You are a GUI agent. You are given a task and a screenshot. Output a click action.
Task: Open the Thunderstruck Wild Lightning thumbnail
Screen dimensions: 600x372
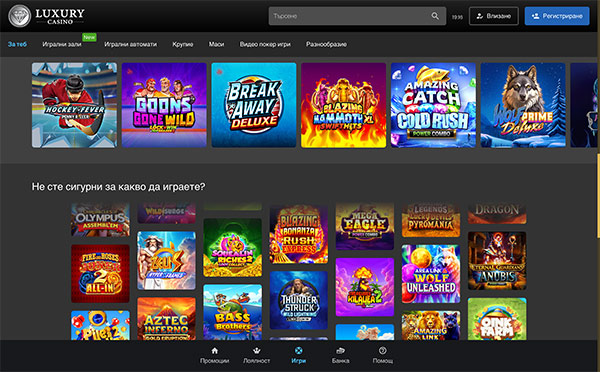(299, 300)
